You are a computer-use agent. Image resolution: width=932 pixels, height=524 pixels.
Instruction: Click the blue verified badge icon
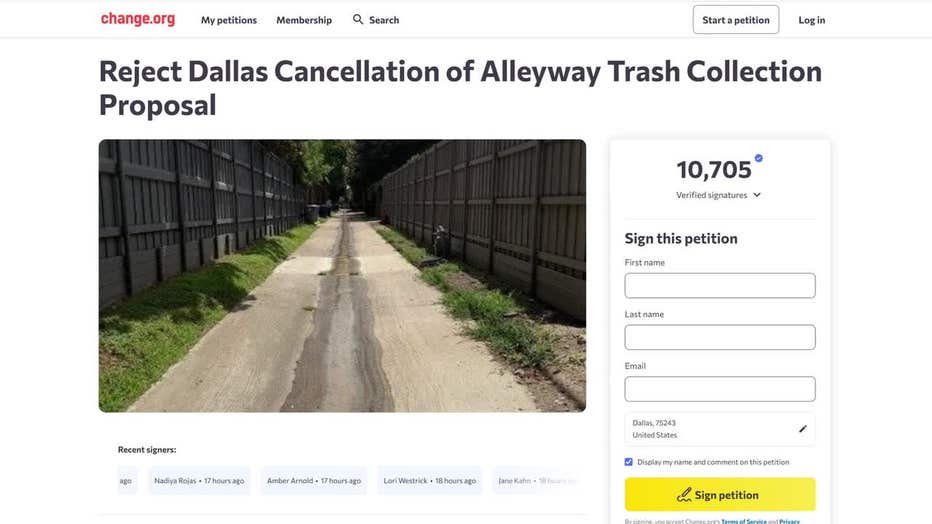(x=759, y=158)
